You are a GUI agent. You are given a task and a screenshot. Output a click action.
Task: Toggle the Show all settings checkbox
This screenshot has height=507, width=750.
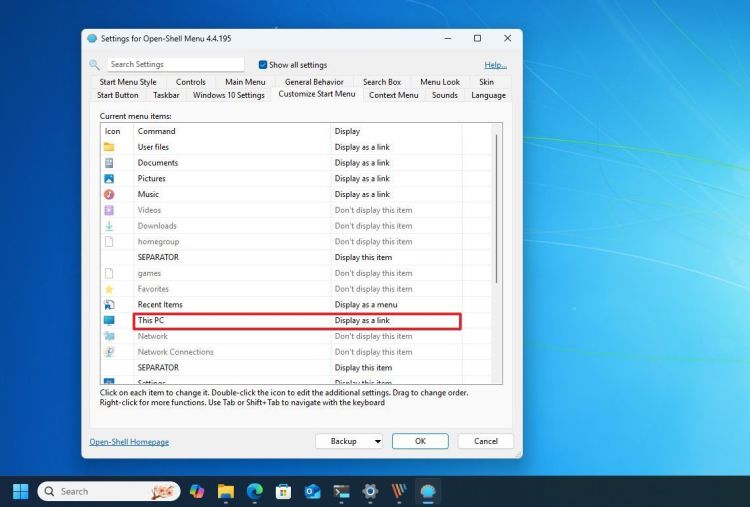point(263,65)
